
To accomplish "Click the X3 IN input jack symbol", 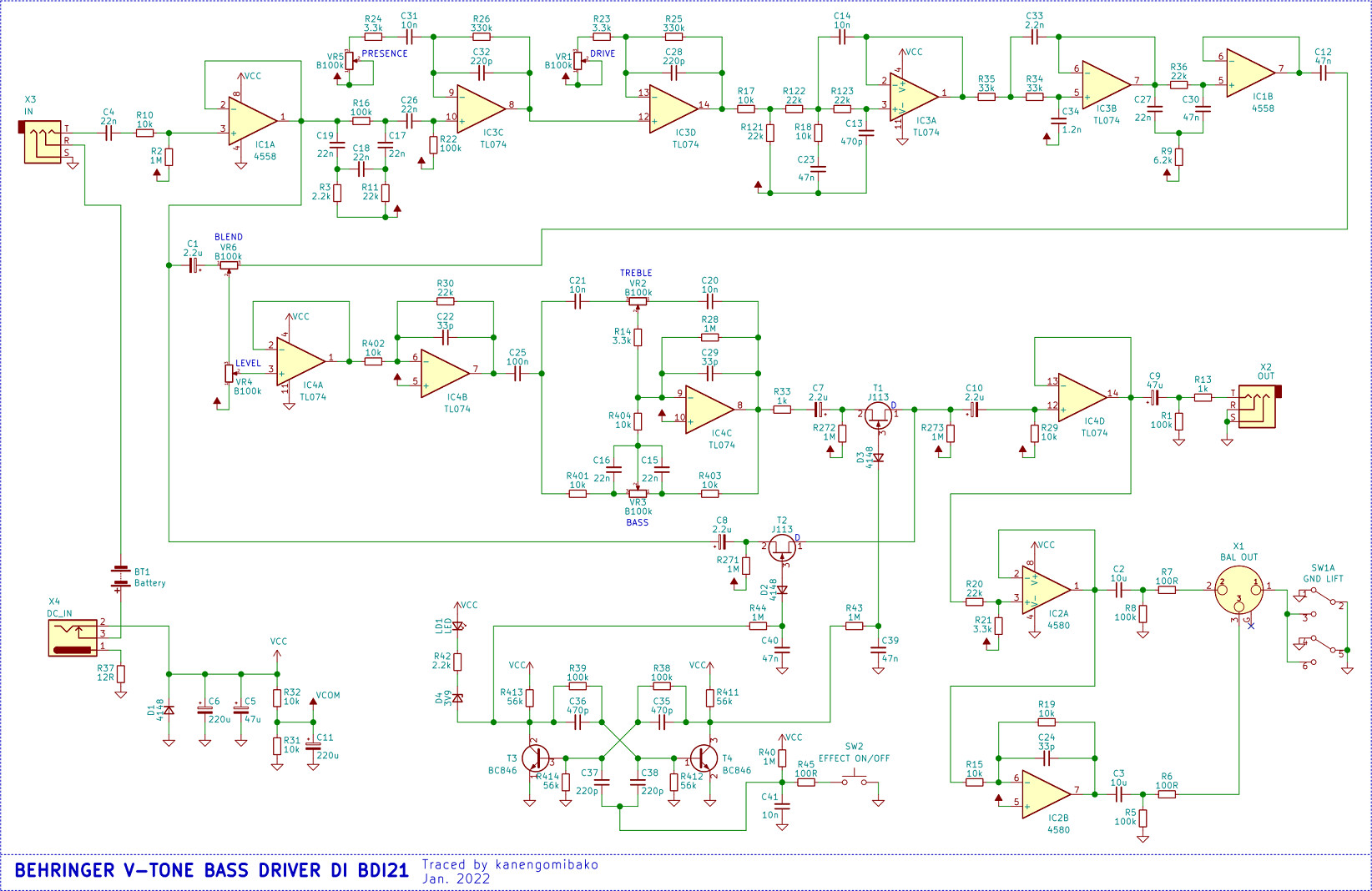I will click(x=41, y=143).
